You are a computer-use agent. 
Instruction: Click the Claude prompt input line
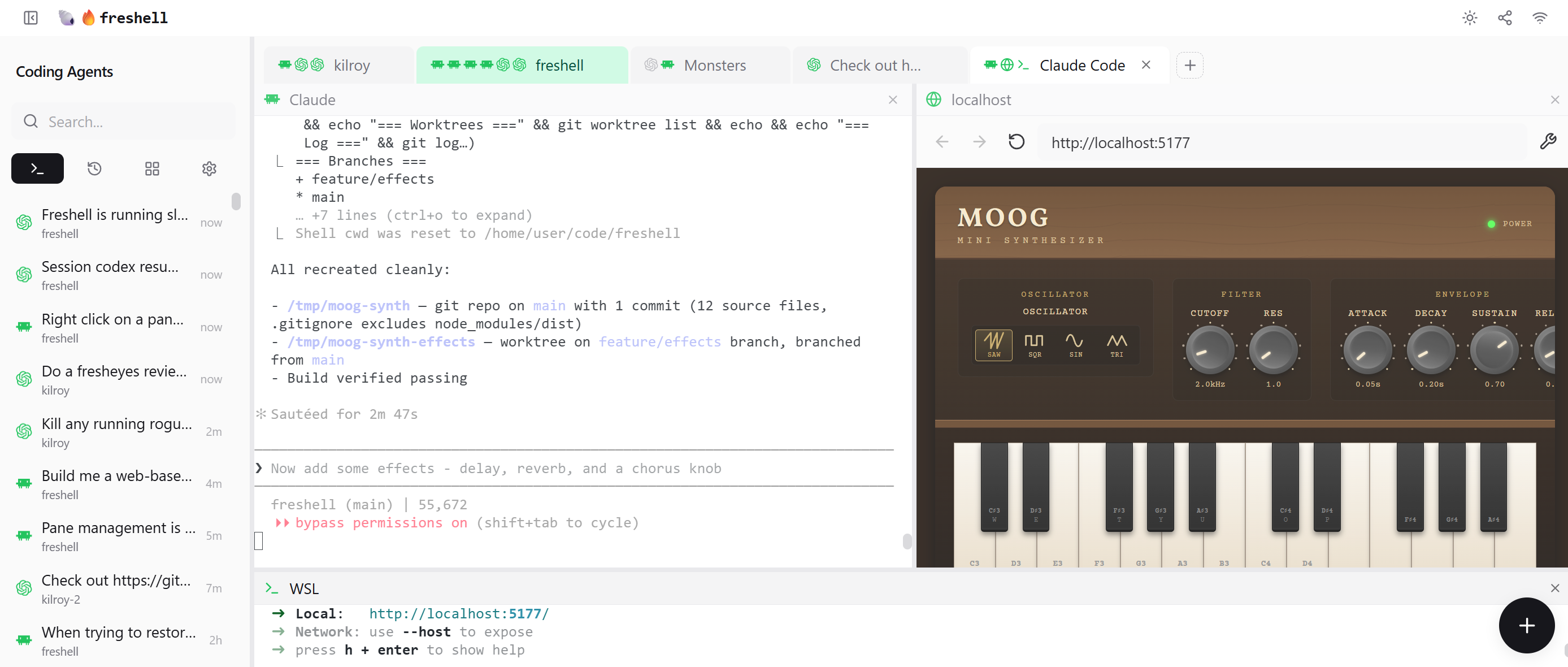[574, 468]
